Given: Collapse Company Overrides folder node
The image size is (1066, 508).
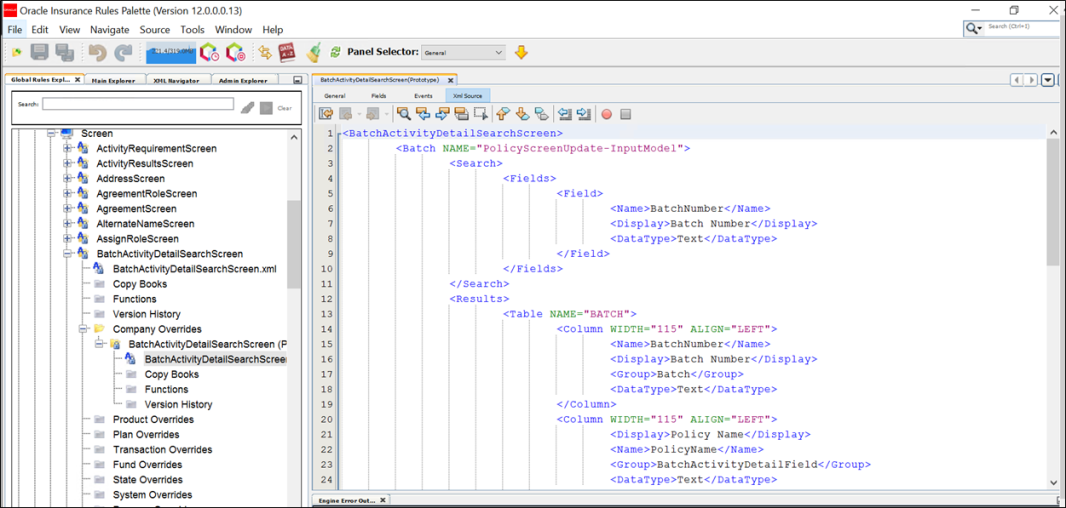Looking at the screenshot, I should tap(84, 328).
